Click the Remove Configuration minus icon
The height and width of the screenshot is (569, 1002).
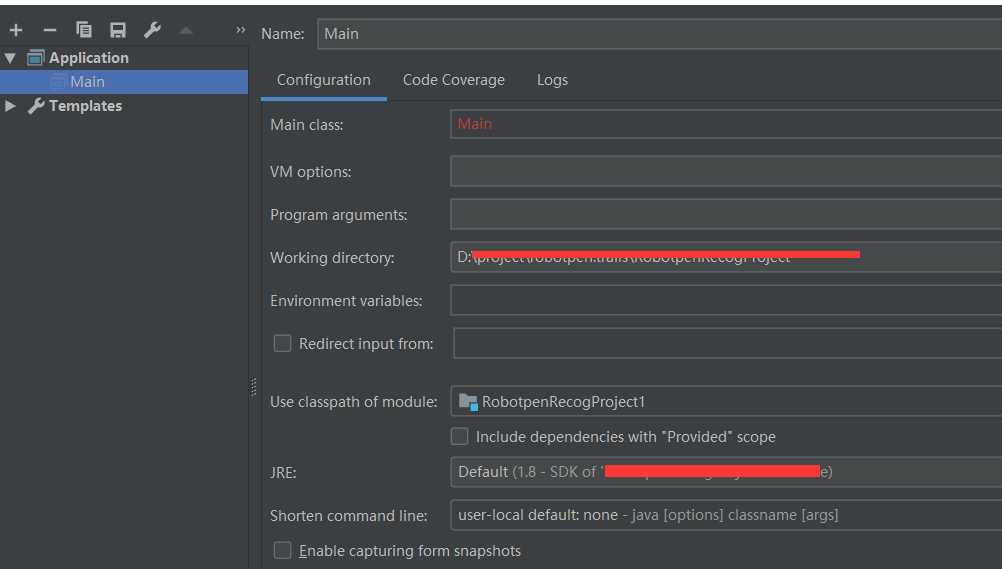(x=49, y=31)
